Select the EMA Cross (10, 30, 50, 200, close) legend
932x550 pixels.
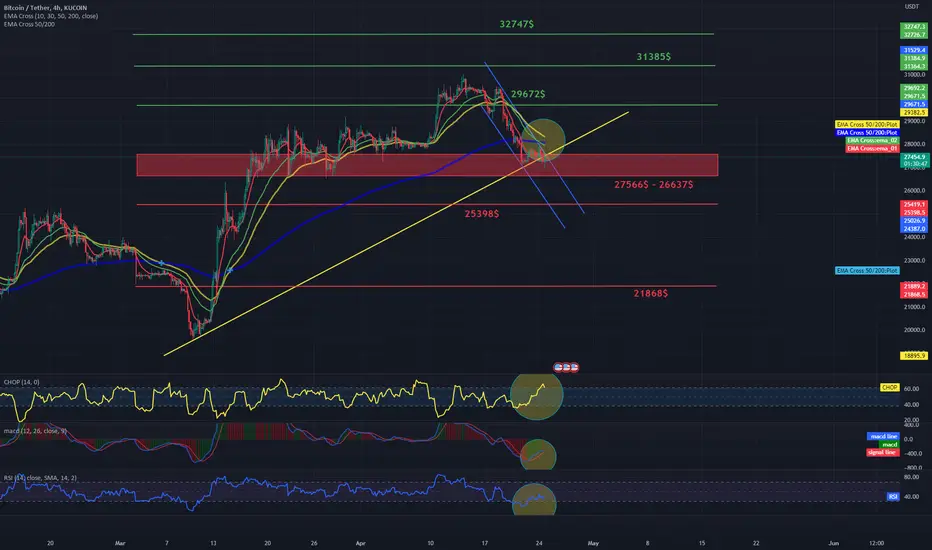(51, 16)
